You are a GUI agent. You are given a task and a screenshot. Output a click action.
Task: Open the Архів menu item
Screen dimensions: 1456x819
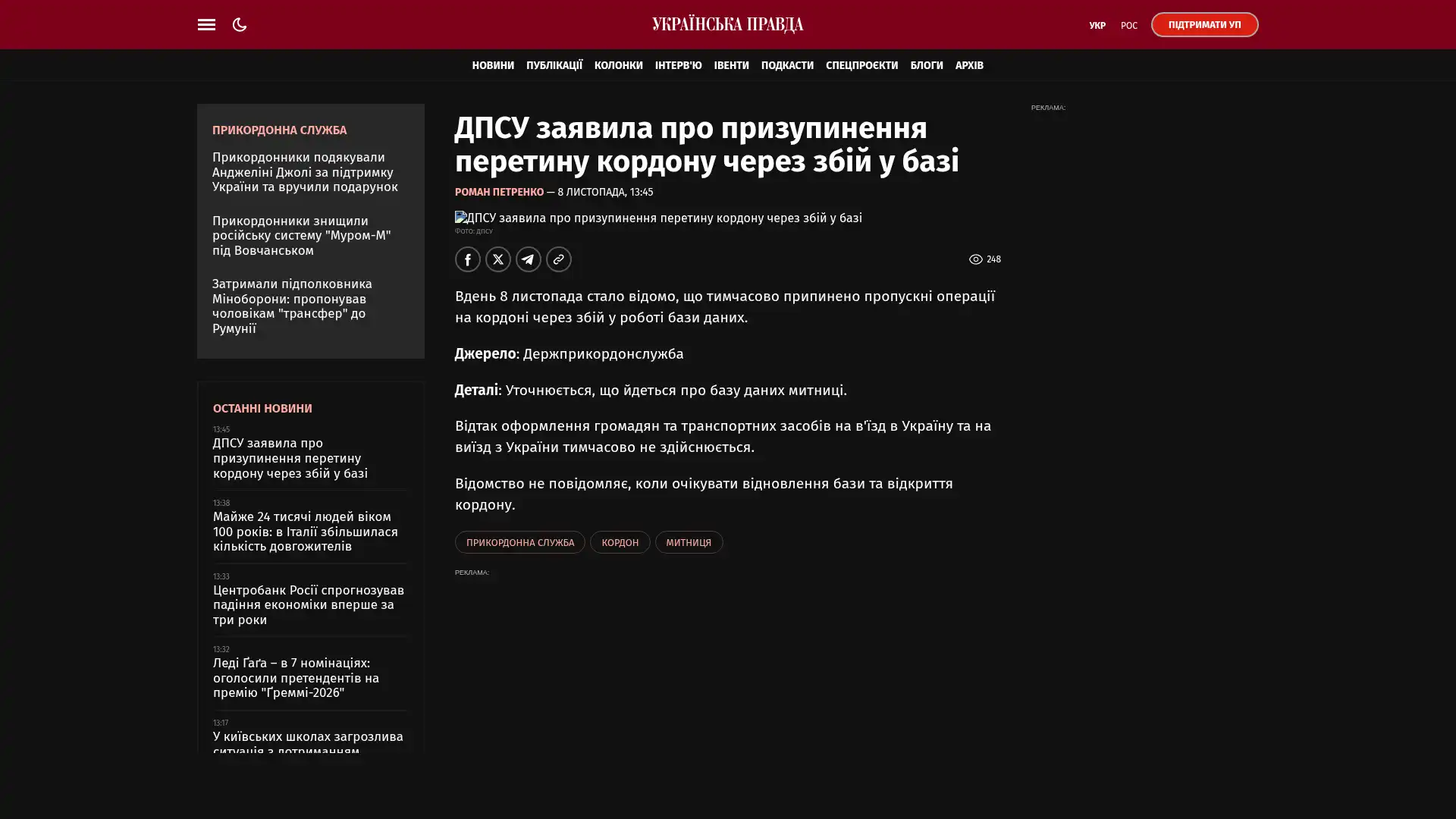coord(968,65)
